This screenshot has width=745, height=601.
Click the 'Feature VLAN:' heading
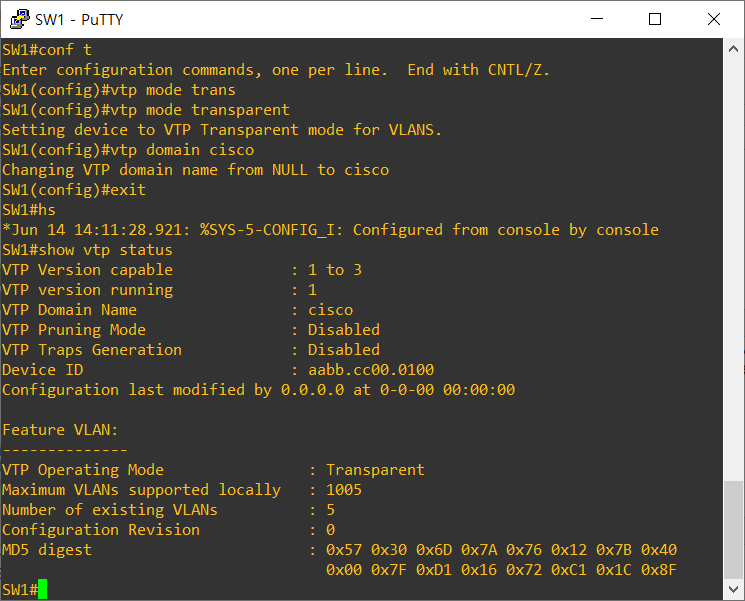pos(60,429)
